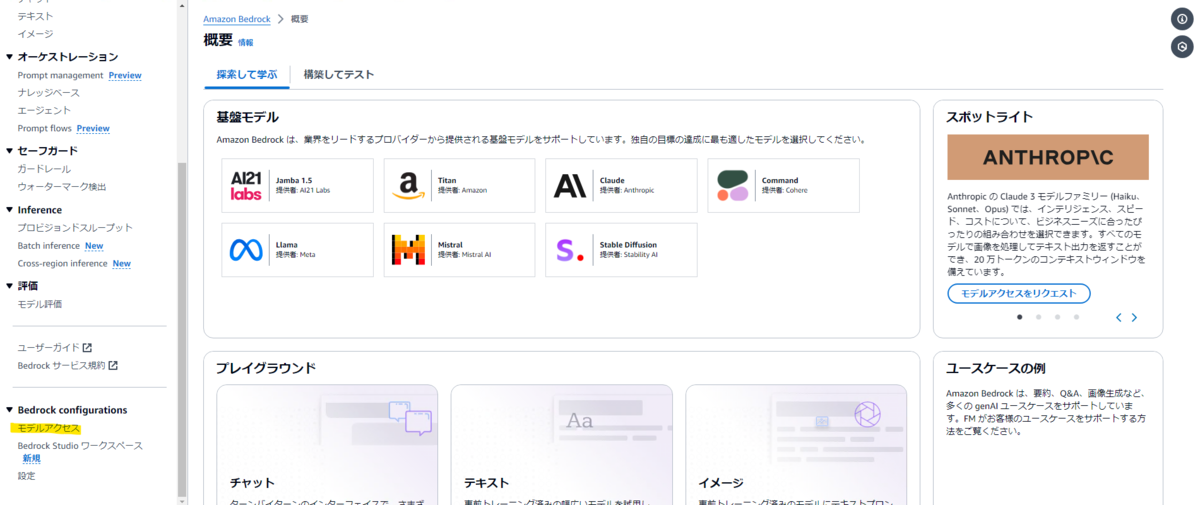This screenshot has height=505, width=1200.
Task: Click the 情報 link next to 概要
Action: (x=246, y=43)
